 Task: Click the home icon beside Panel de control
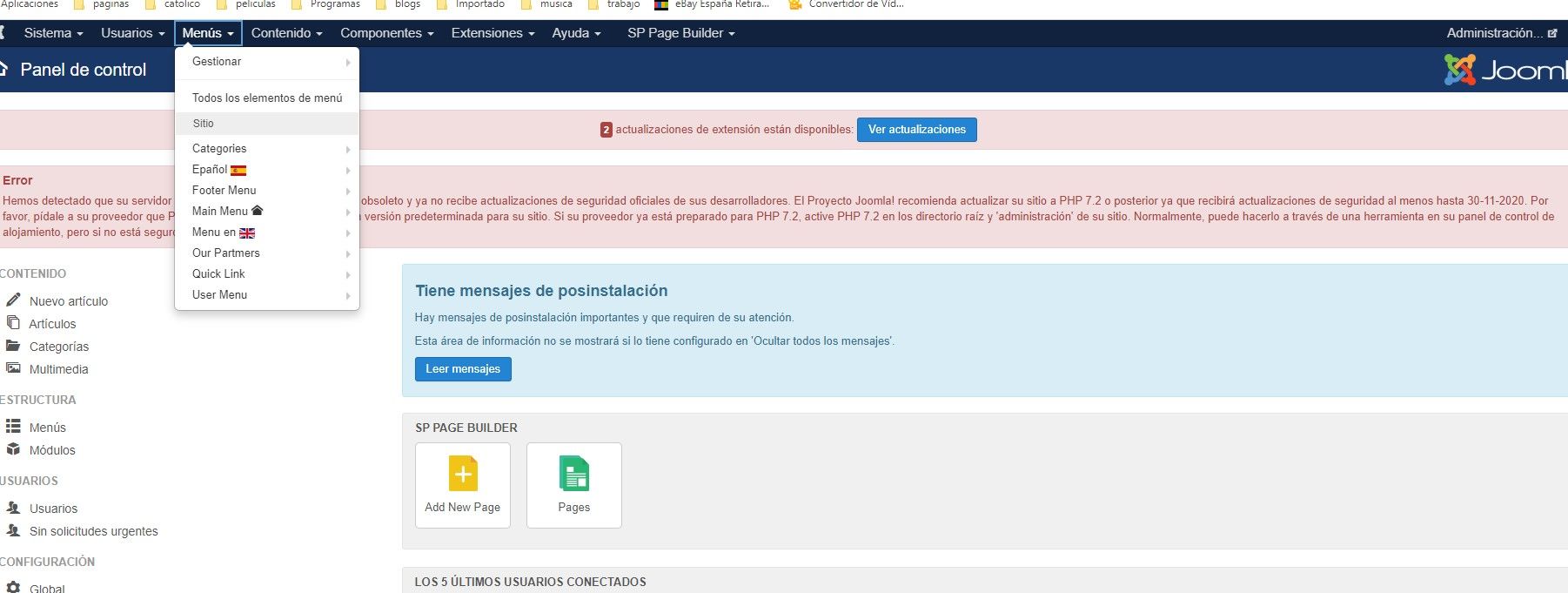(3, 69)
